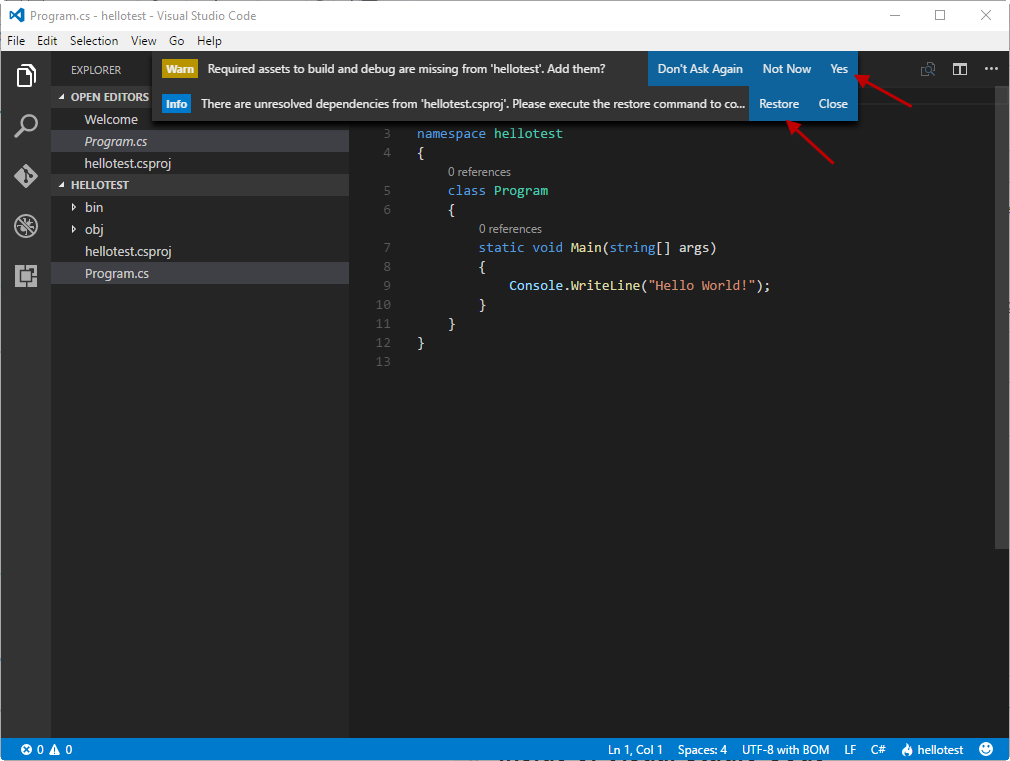Click Yes on the required assets prompt
Viewport: 1010px width, 761px height.
coord(839,69)
